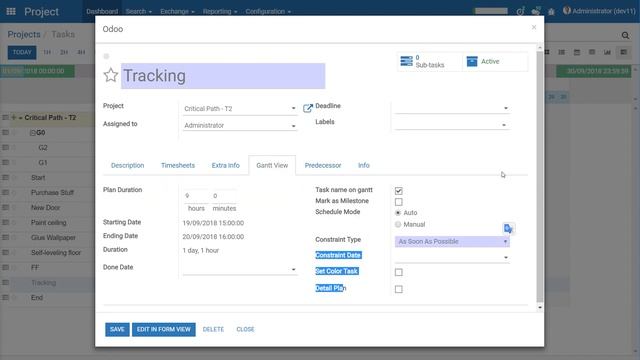Switch to Extra Info tab

[225, 165]
